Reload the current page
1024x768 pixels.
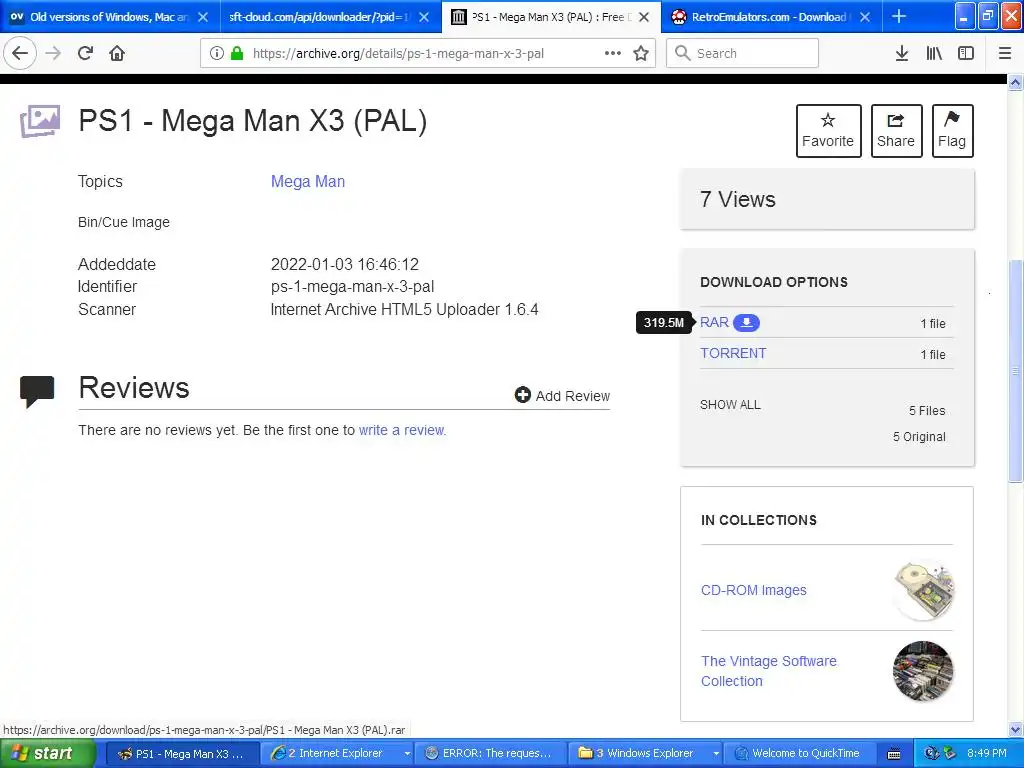pos(85,53)
